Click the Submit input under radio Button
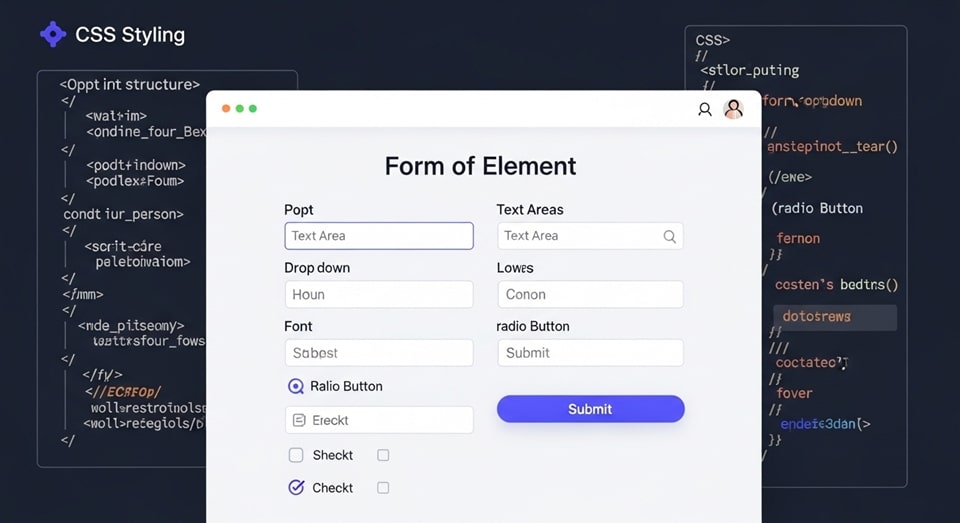The height and width of the screenshot is (523, 960). [590, 353]
